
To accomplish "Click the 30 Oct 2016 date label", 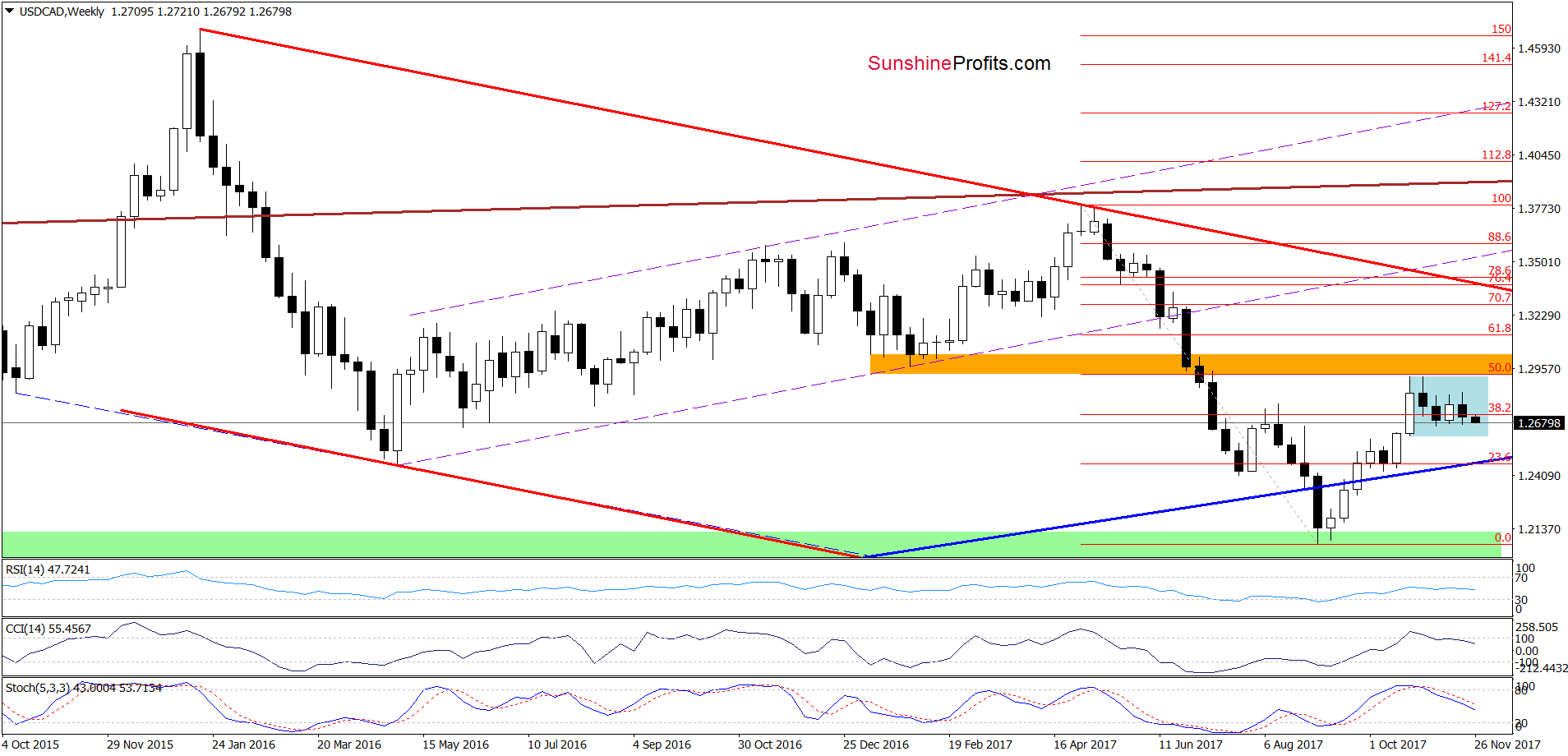I will coord(770,744).
